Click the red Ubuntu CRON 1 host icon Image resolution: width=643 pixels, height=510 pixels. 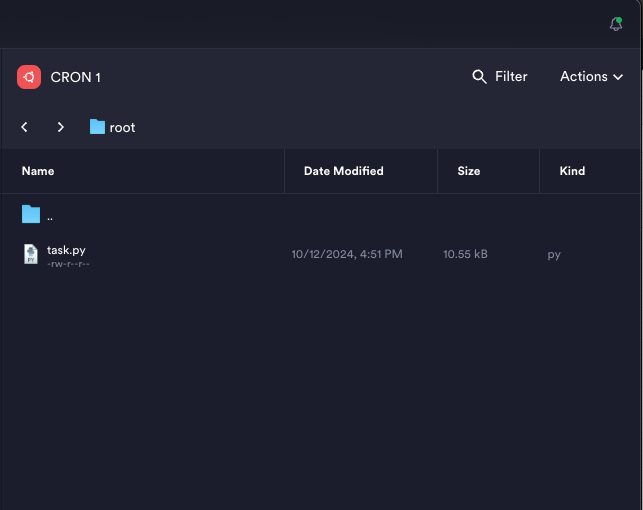pos(29,77)
